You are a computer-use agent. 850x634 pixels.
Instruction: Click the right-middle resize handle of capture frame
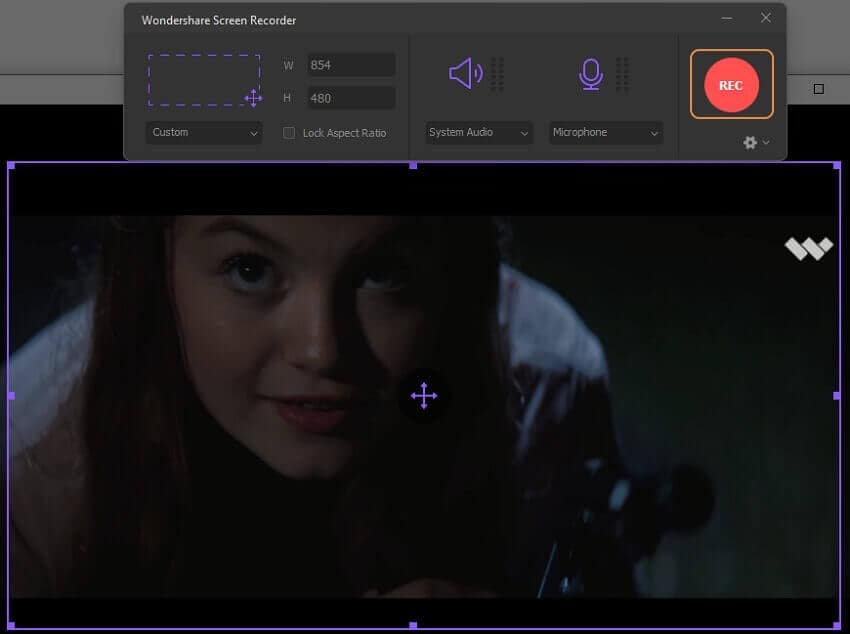click(837, 396)
